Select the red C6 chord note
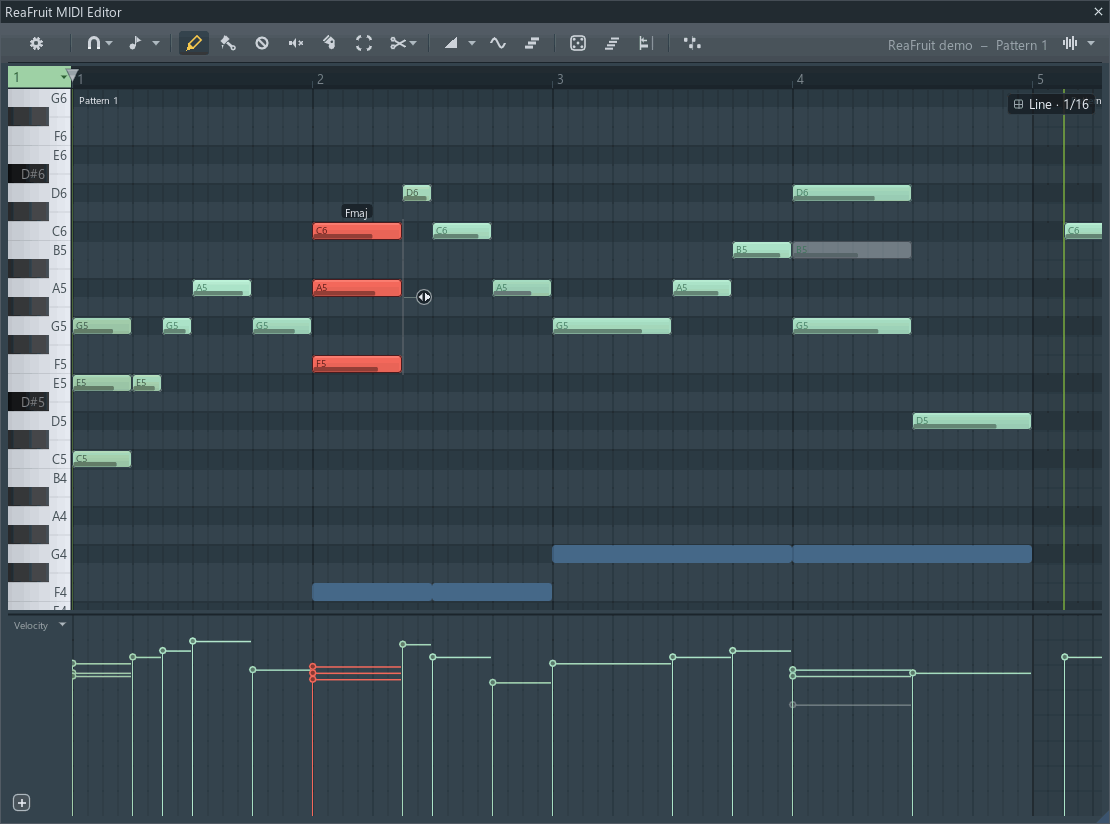1110x824 pixels. (x=357, y=231)
